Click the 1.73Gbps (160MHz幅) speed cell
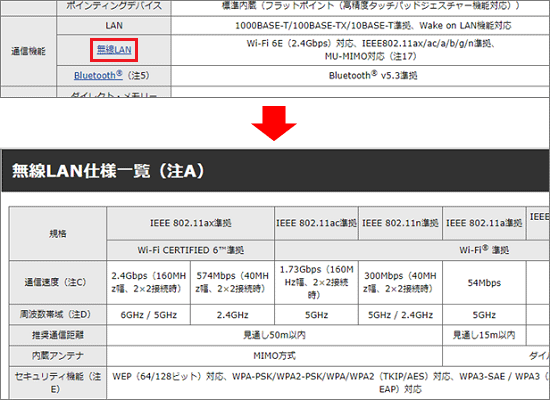 [x=316, y=282]
